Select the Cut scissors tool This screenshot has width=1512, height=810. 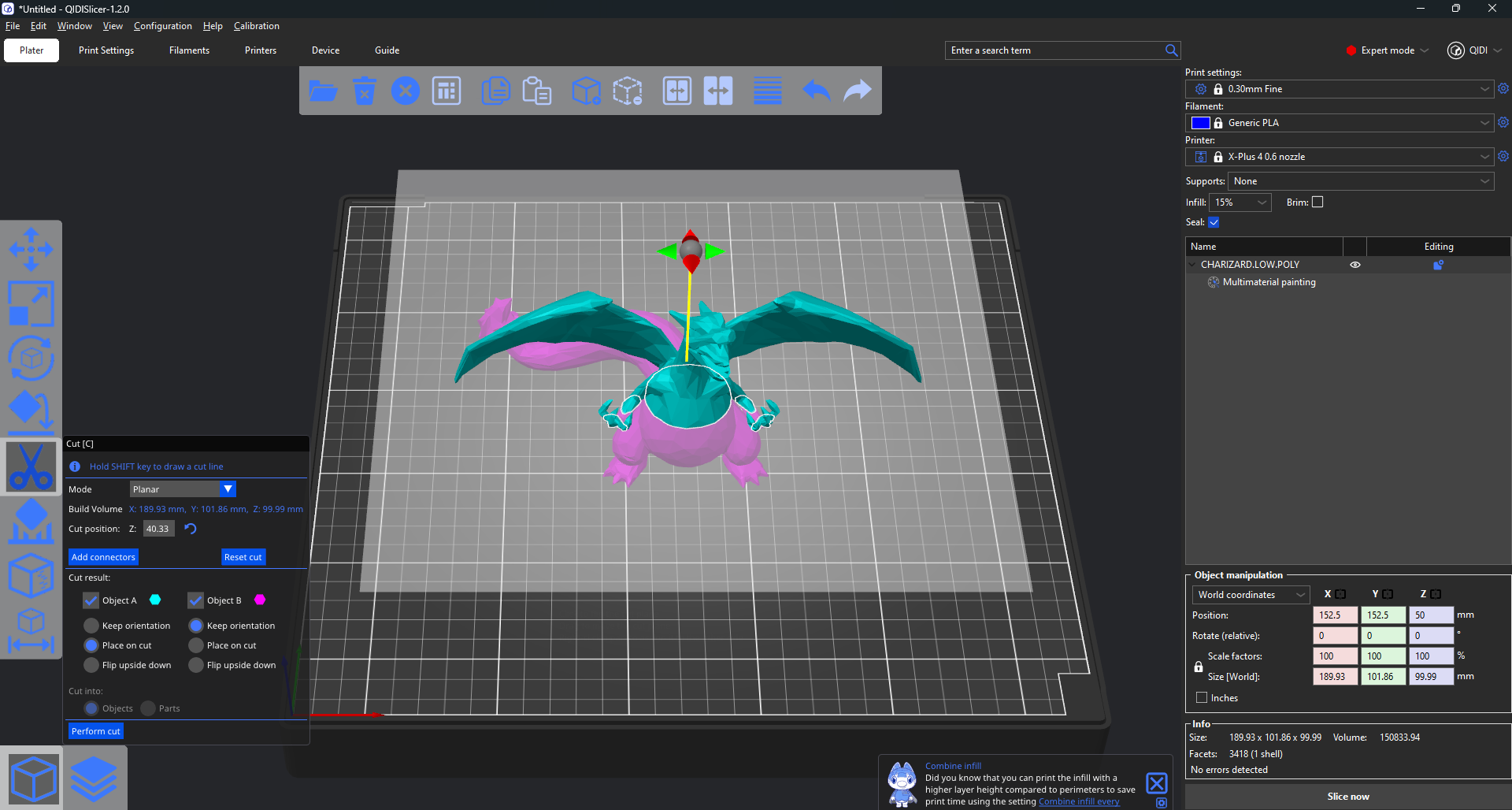tap(31, 466)
